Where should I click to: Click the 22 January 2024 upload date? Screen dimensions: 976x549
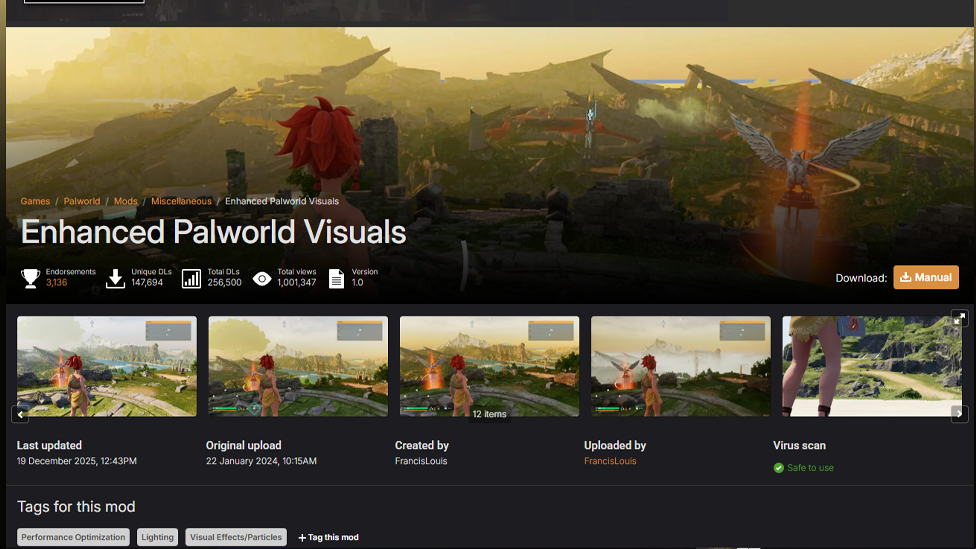click(261, 461)
